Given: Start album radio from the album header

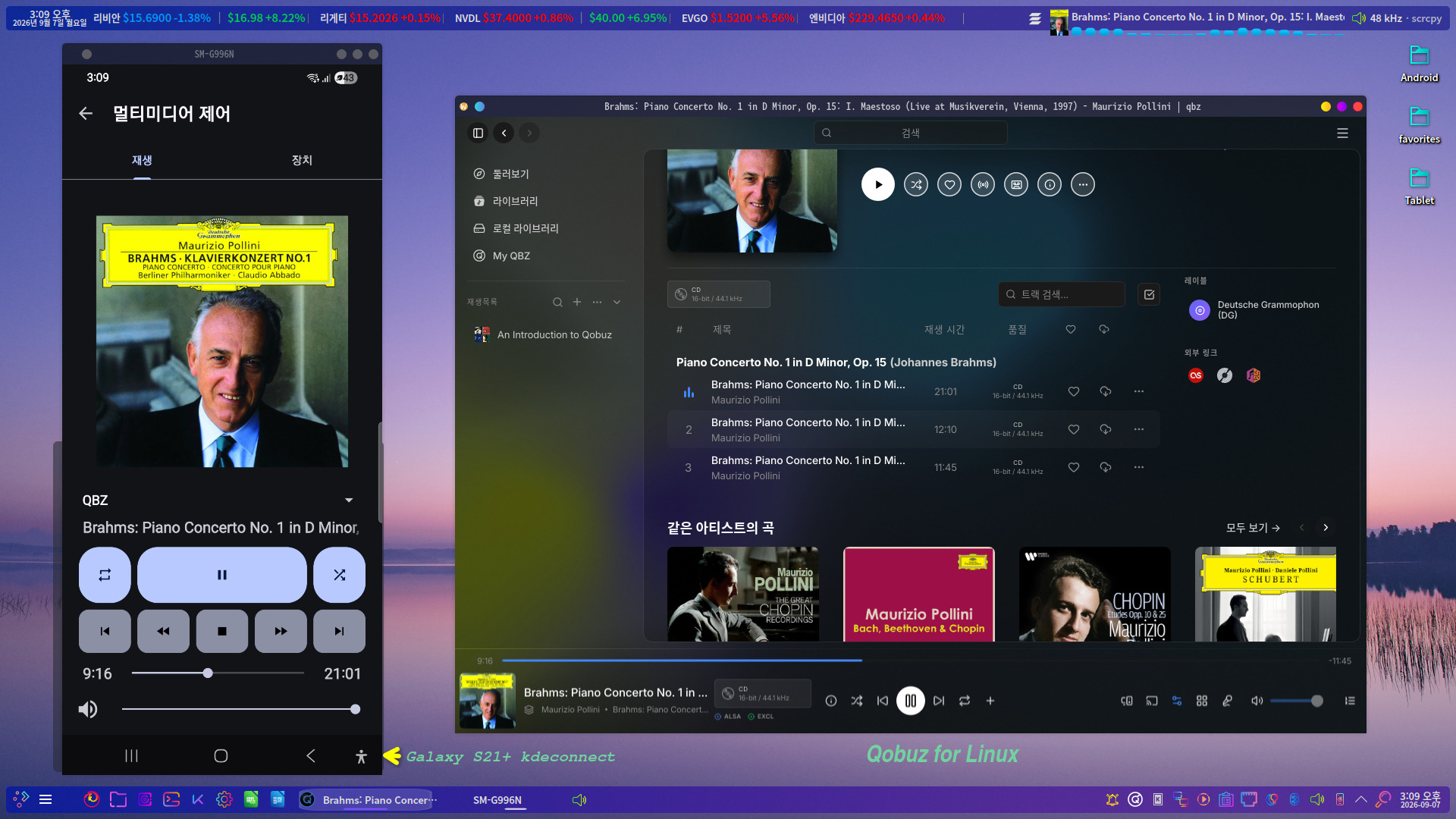Looking at the screenshot, I should pos(983,184).
